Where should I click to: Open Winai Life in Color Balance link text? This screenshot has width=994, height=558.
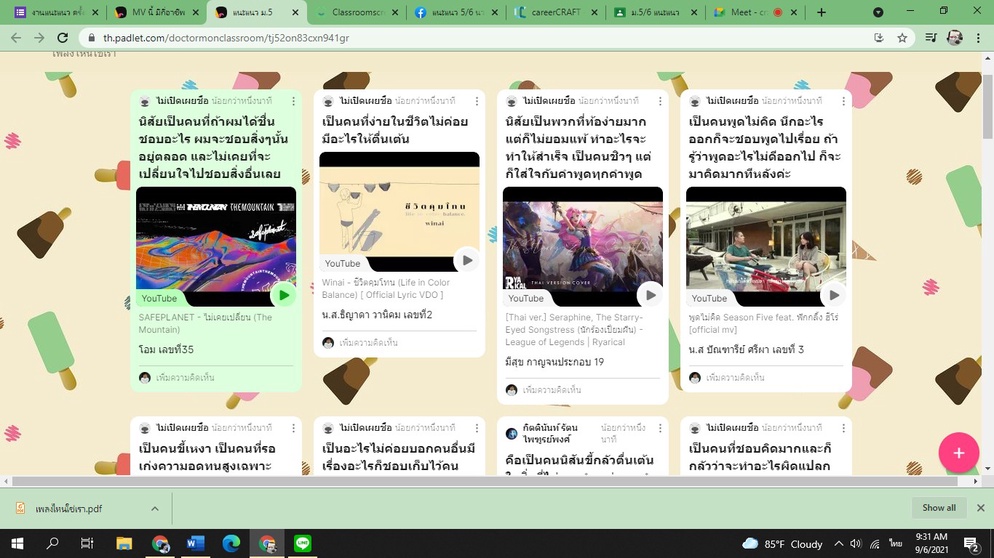385,289
